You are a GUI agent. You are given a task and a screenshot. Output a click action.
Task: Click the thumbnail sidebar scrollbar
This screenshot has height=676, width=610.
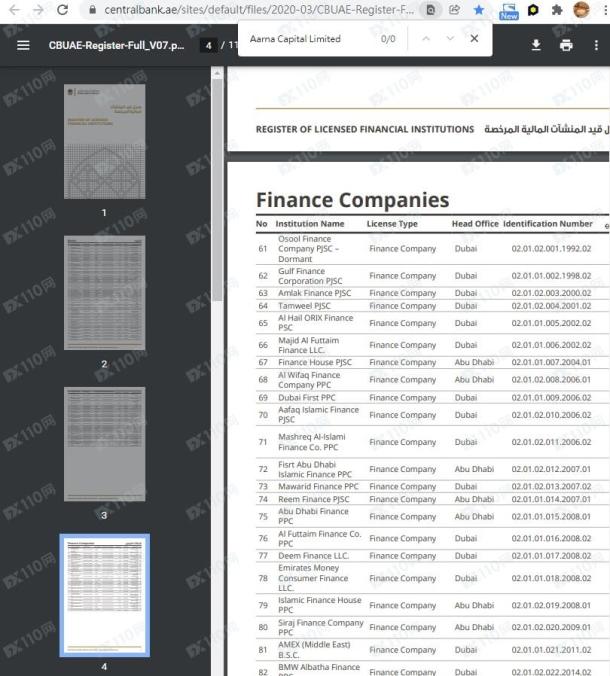pyautogui.click(x=217, y=190)
